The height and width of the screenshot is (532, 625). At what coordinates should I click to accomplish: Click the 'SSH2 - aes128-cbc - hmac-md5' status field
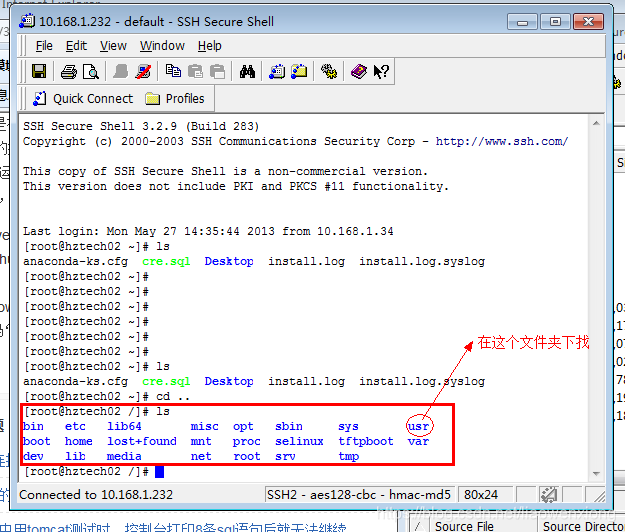(x=359, y=495)
